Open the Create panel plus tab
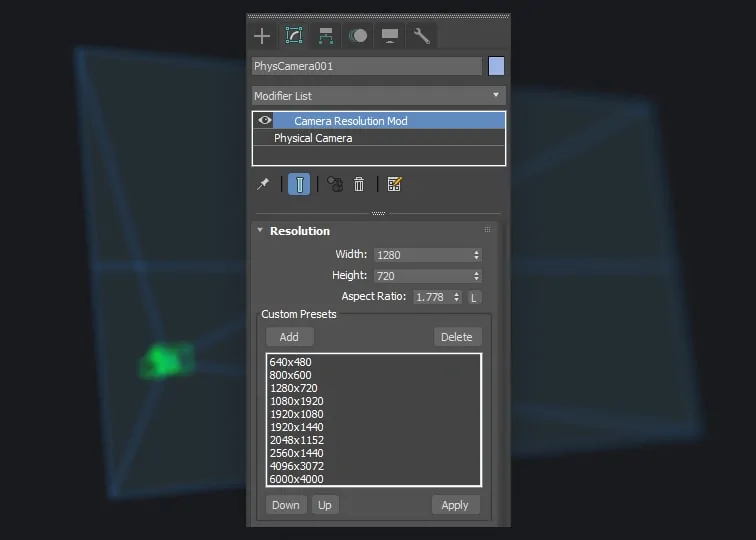The image size is (756, 540). pos(262,36)
